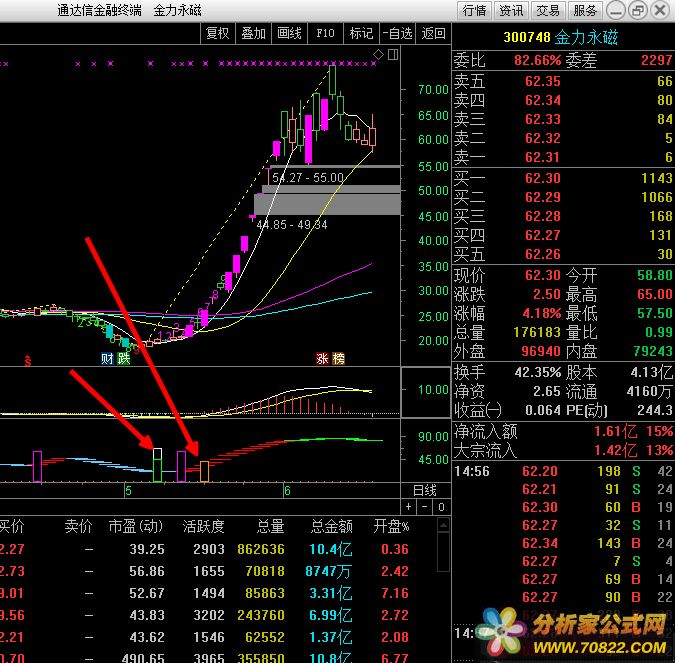Viewport: 675px width, 663px height.
Task: Click the 标记 toolbar button
Action: [x=361, y=33]
